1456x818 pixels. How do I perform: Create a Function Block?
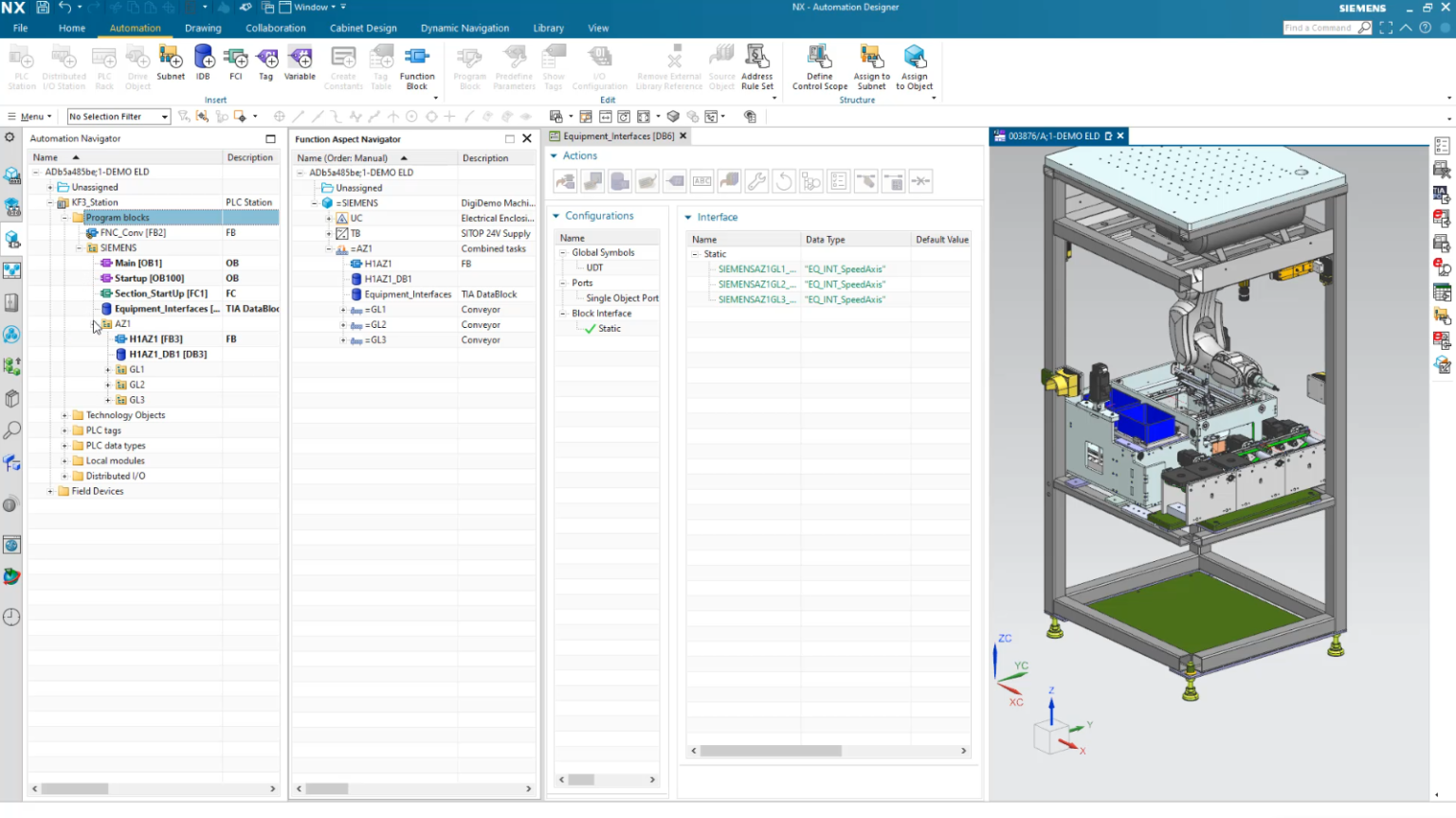(417, 64)
